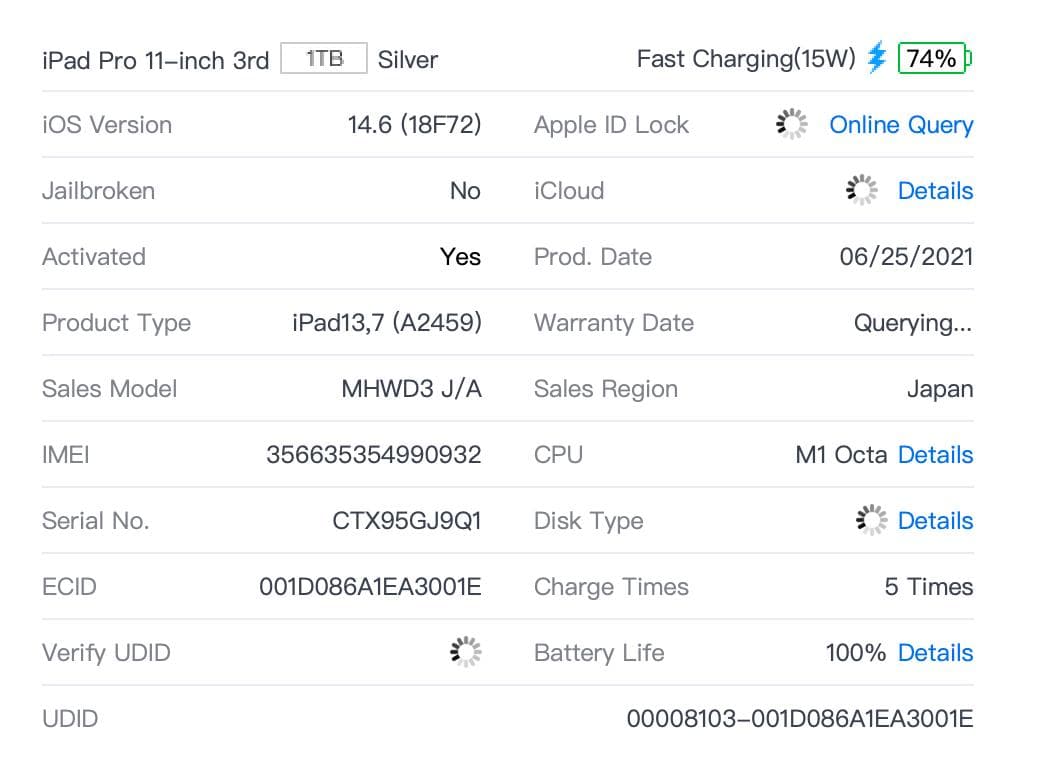Click the loading spinner beside Apple ID Lock
Viewport: 1040px width, 770px height.
click(792, 125)
